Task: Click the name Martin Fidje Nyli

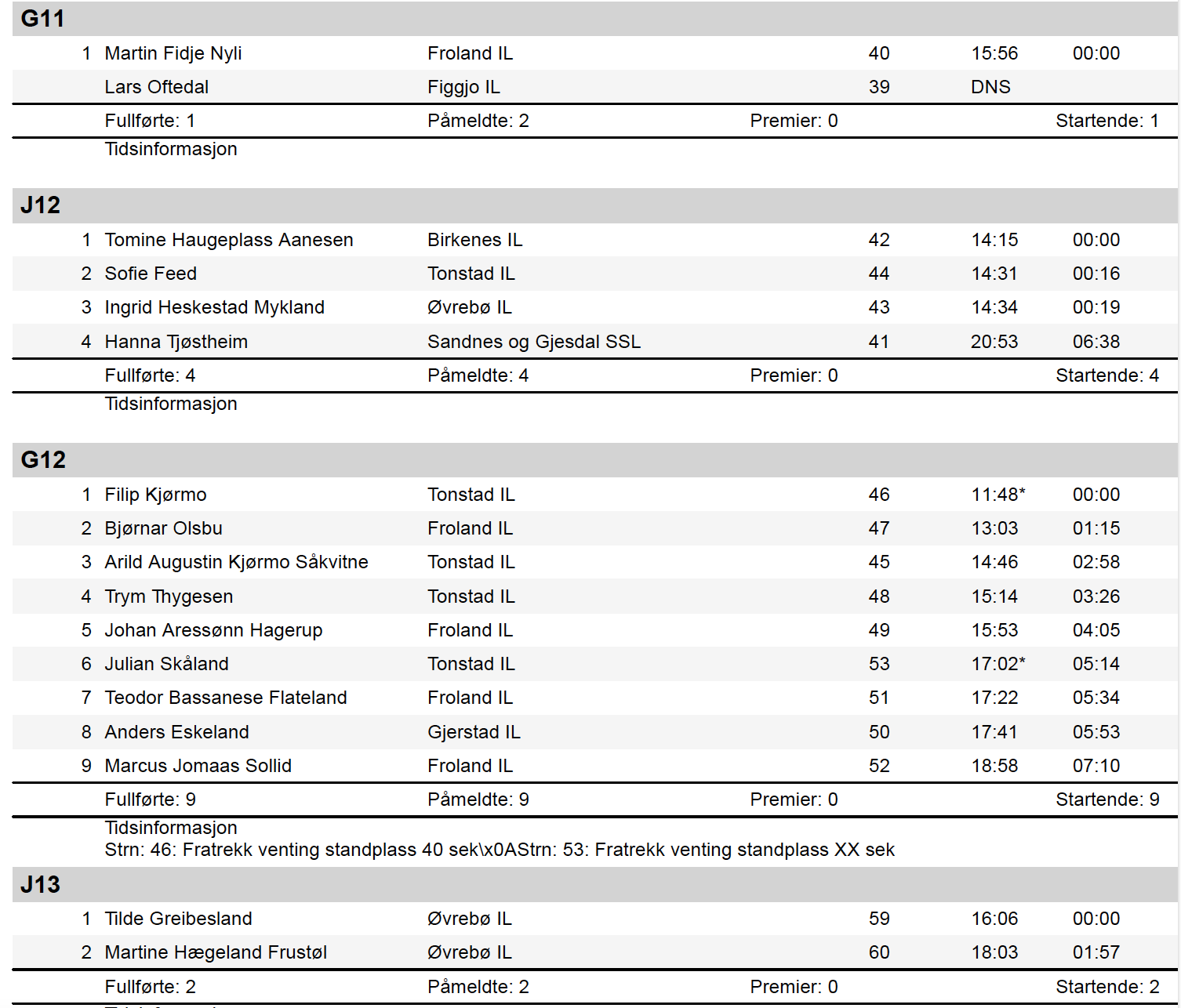Action: 173,53
